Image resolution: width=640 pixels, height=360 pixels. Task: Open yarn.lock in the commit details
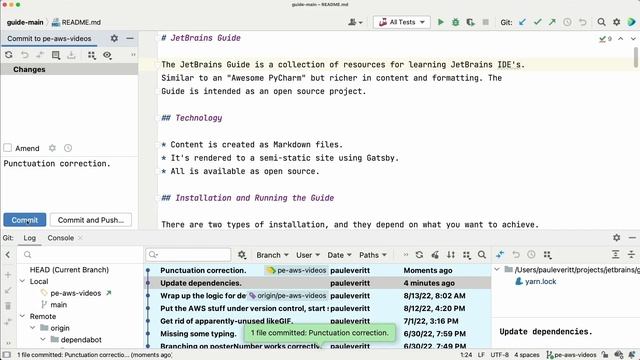[540, 282]
